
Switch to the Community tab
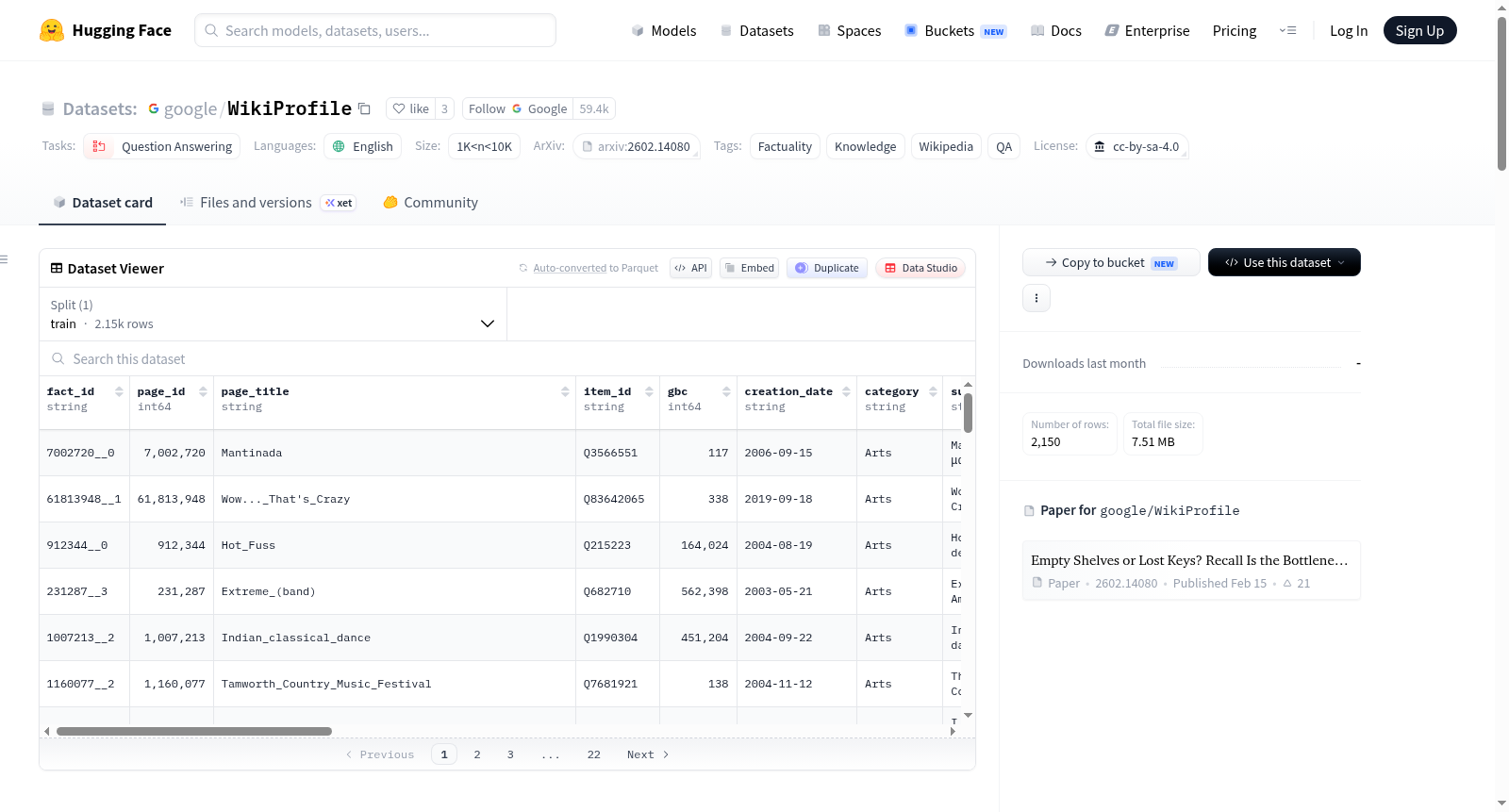(430, 202)
